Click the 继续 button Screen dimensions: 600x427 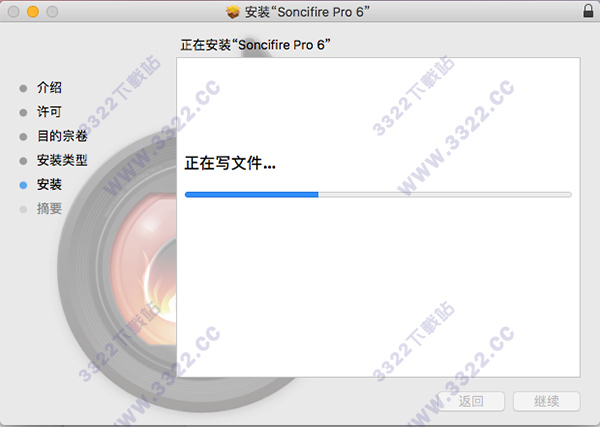546,401
